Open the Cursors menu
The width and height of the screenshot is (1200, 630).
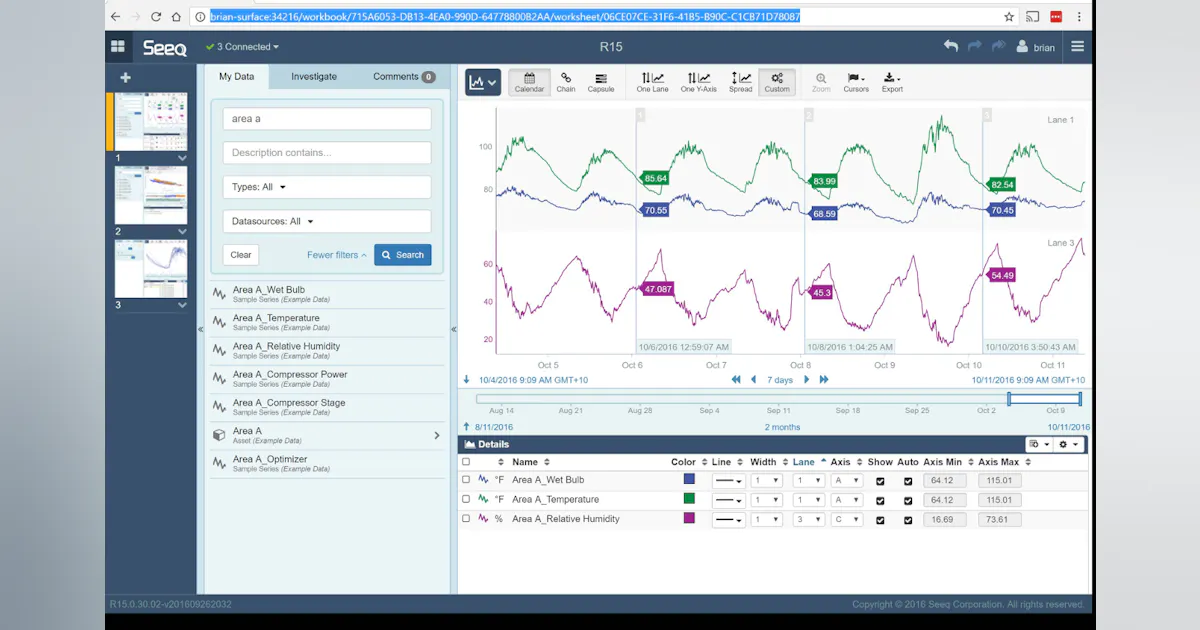[x=856, y=82]
